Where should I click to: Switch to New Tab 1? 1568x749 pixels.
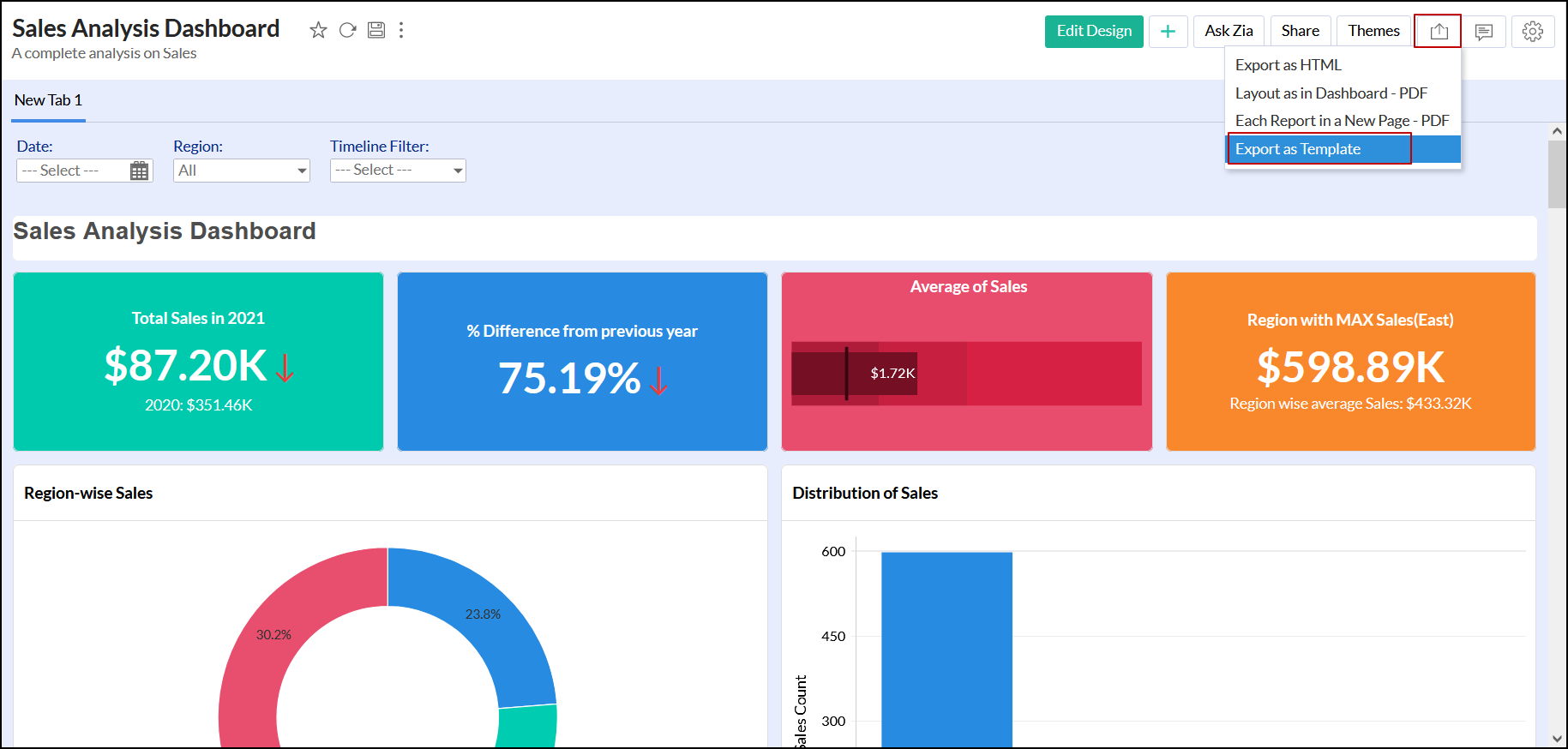pos(48,100)
